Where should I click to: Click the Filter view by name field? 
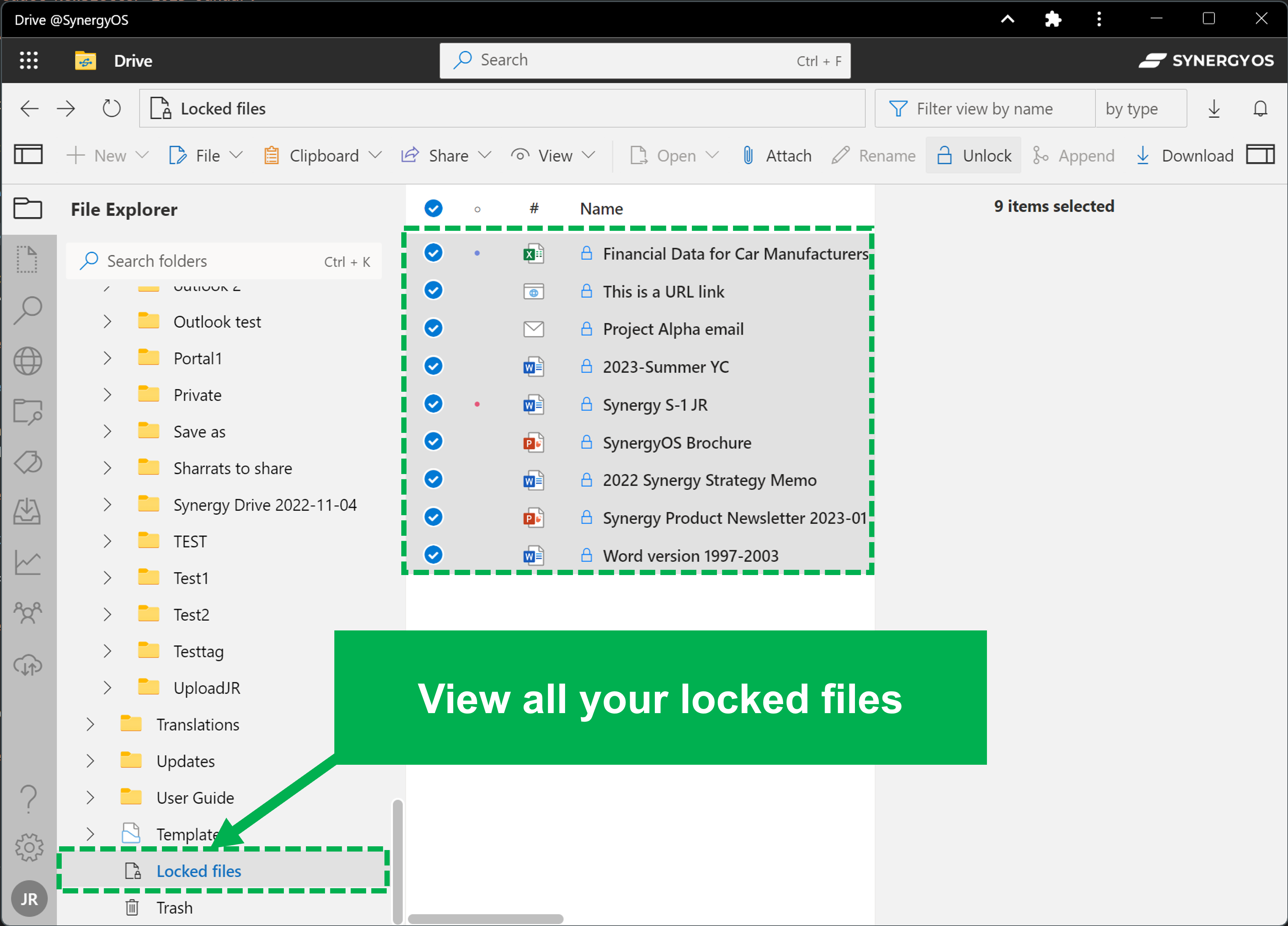tap(985, 108)
